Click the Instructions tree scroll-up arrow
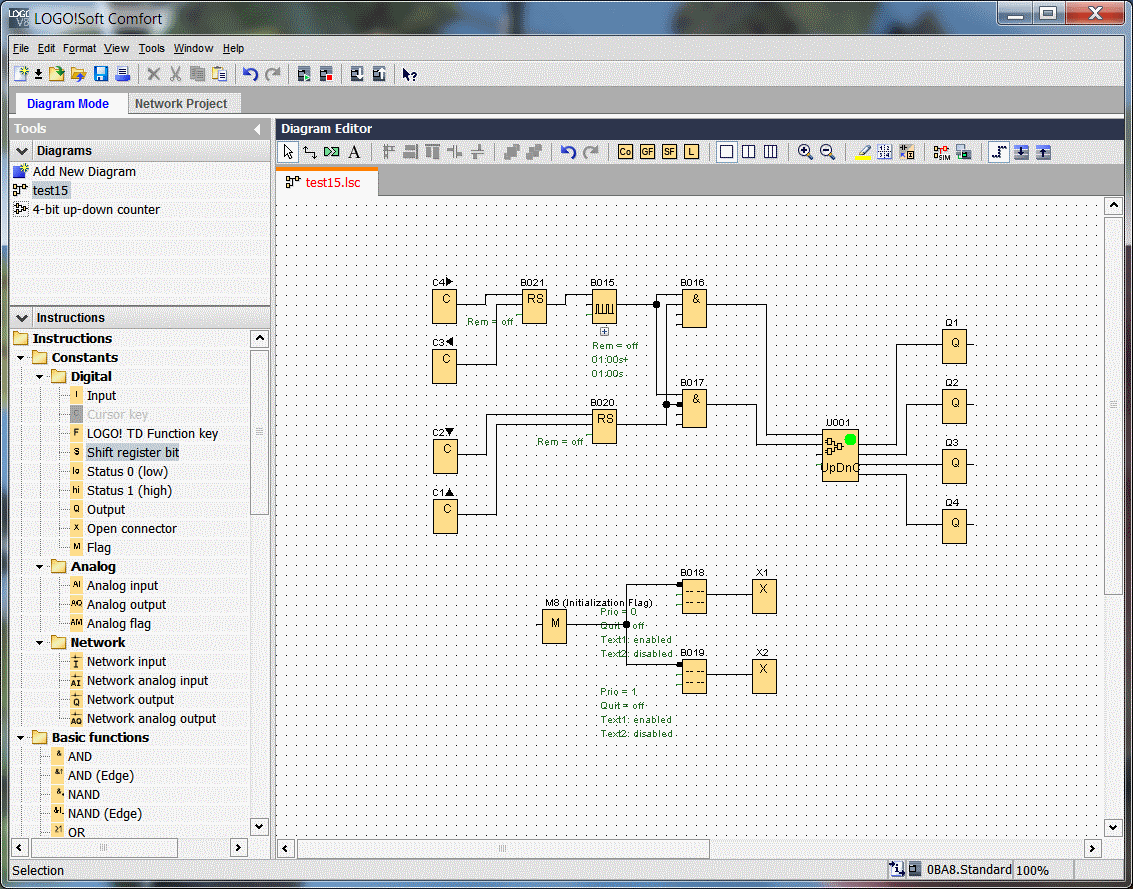The height and width of the screenshot is (889, 1133). (x=259, y=338)
